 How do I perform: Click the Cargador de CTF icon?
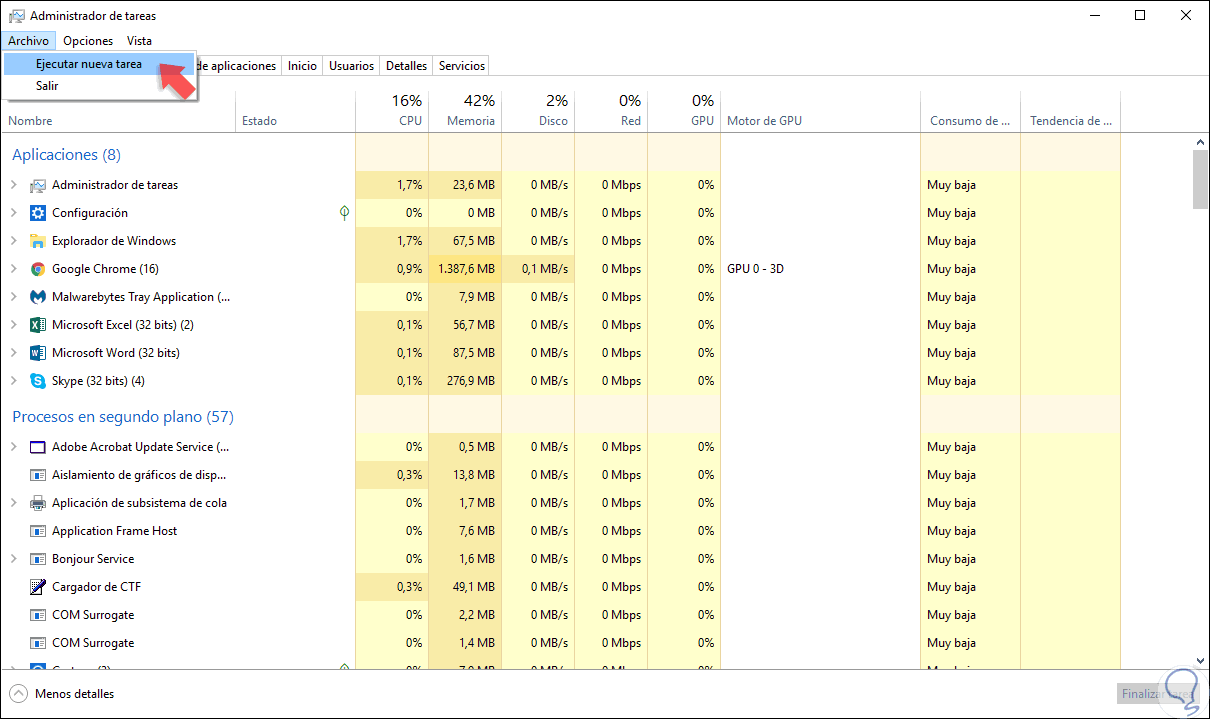38,587
